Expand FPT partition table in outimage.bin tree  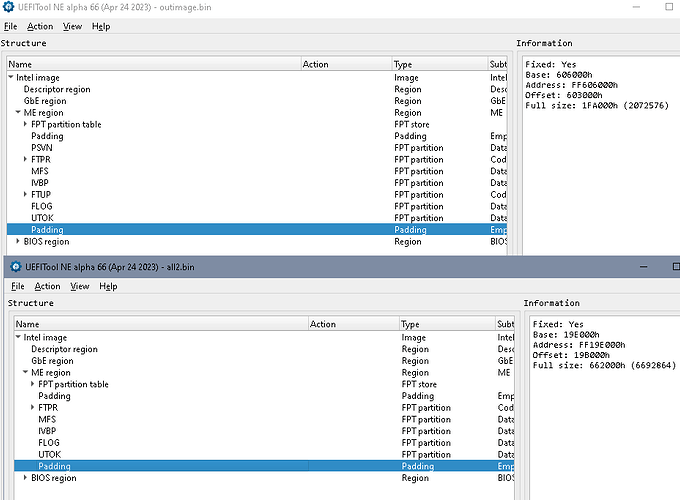coord(25,124)
